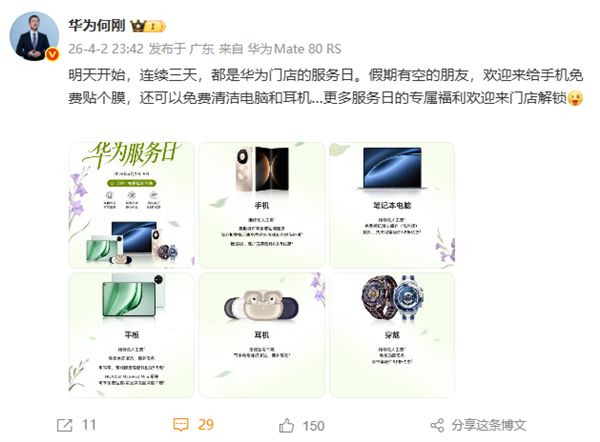Open comments via the 29 icon
Image resolution: width=600 pixels, height=442 pixels.
pyautogui.click(x=181, y=425)
